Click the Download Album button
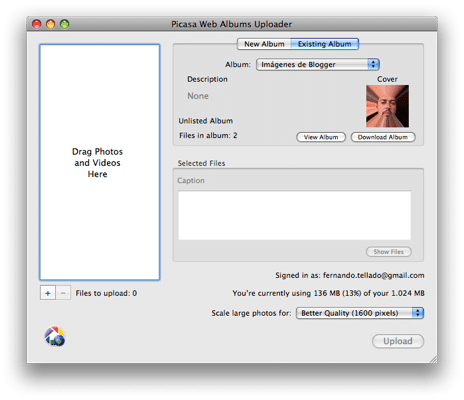The height and width of the screenshot is (400, 464). coord(383,137)
